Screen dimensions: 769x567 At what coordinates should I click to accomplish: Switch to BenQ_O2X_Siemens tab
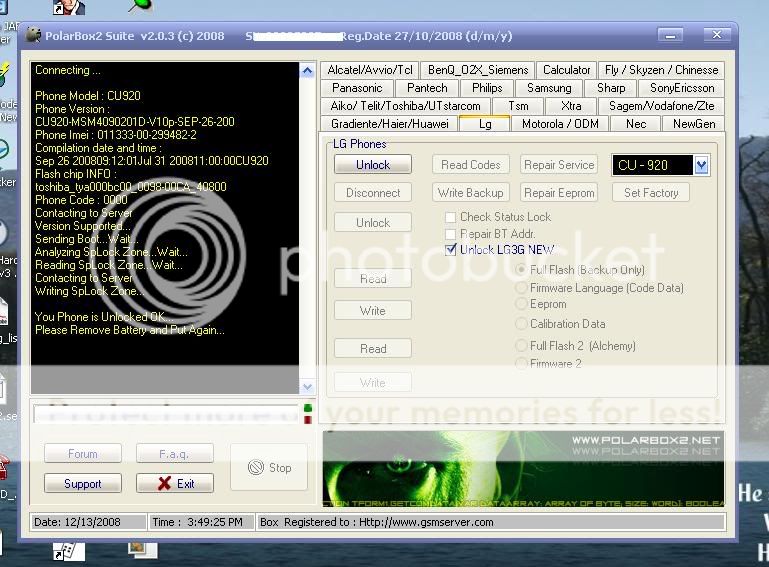[478, 70]
